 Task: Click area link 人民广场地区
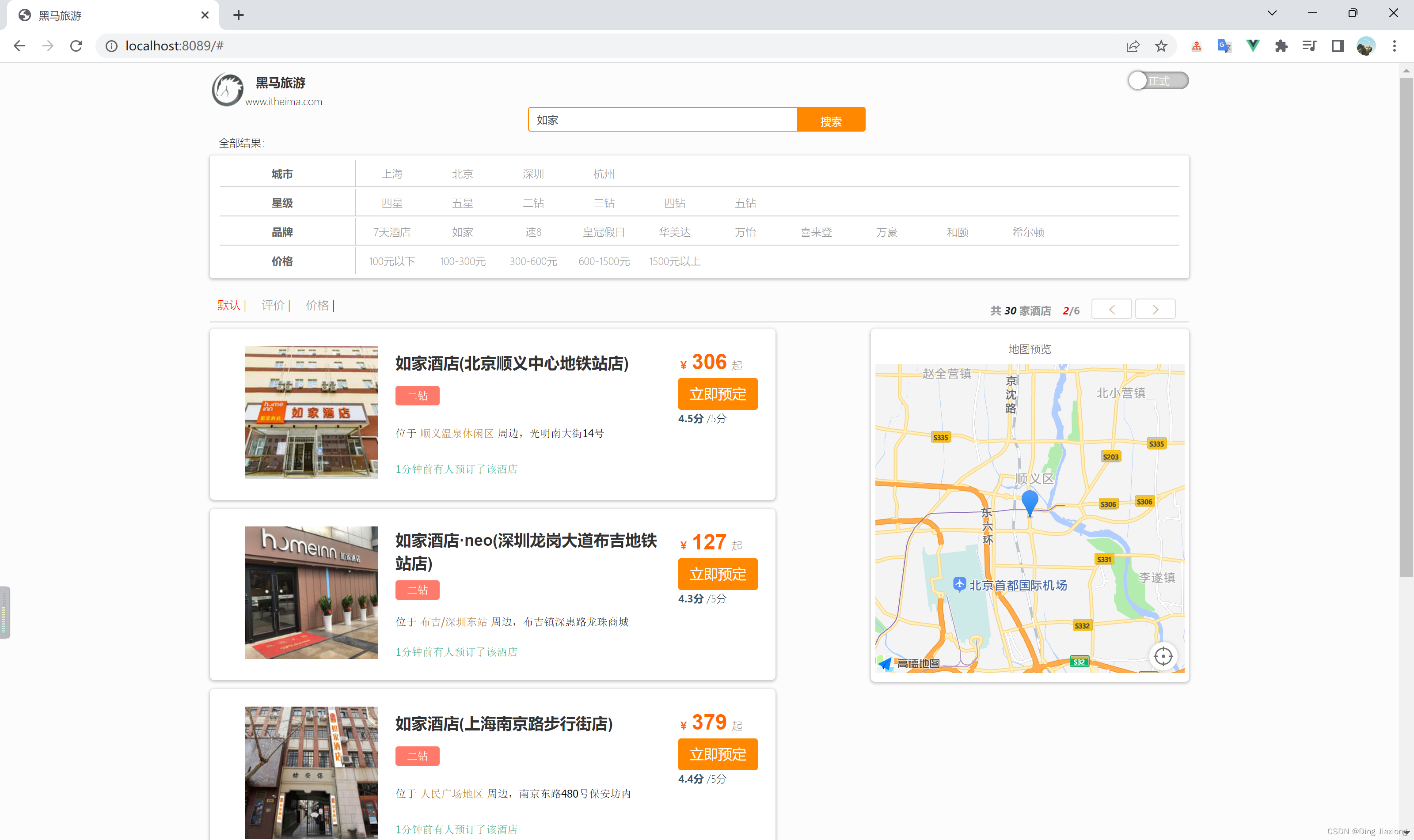[x=451, y=794]
